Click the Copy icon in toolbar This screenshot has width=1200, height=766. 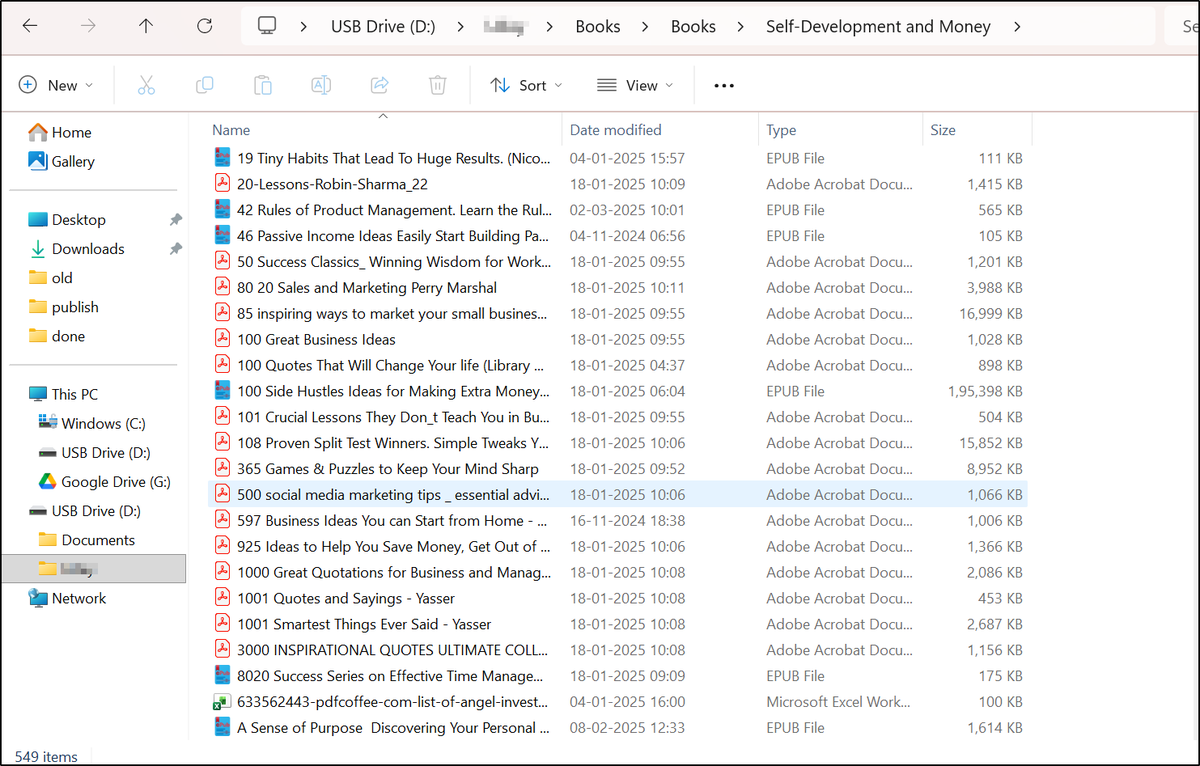(205, 86)
